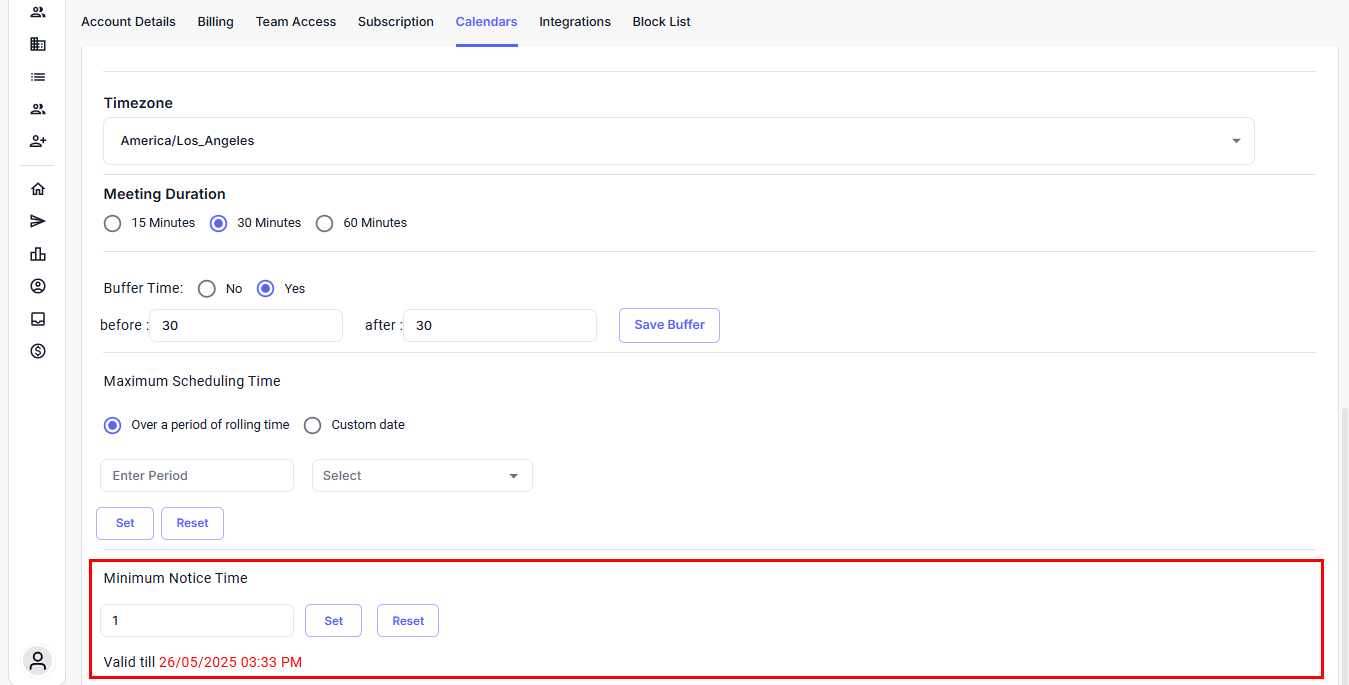This screenshot has height=685, width=1349.
Task: Click the user avatar at sidebar bottom
Action: (x=38, y=661)
